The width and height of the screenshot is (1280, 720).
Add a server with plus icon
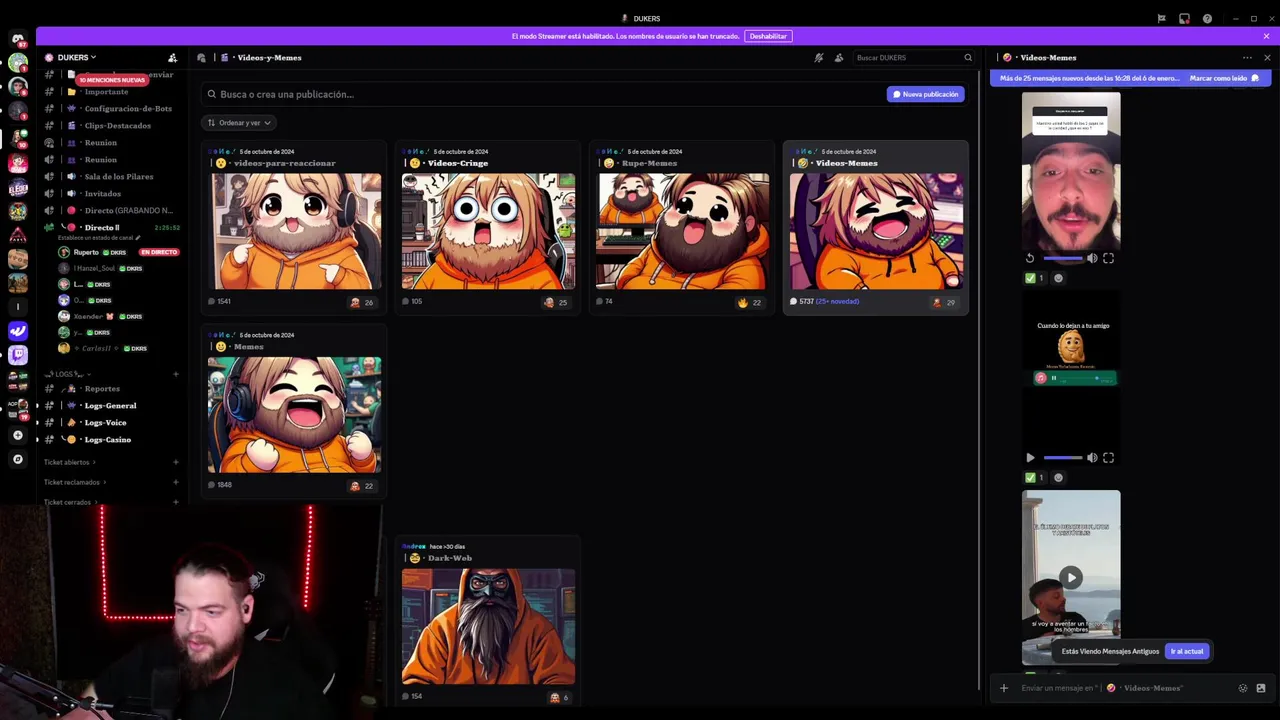tap(17, 435)
